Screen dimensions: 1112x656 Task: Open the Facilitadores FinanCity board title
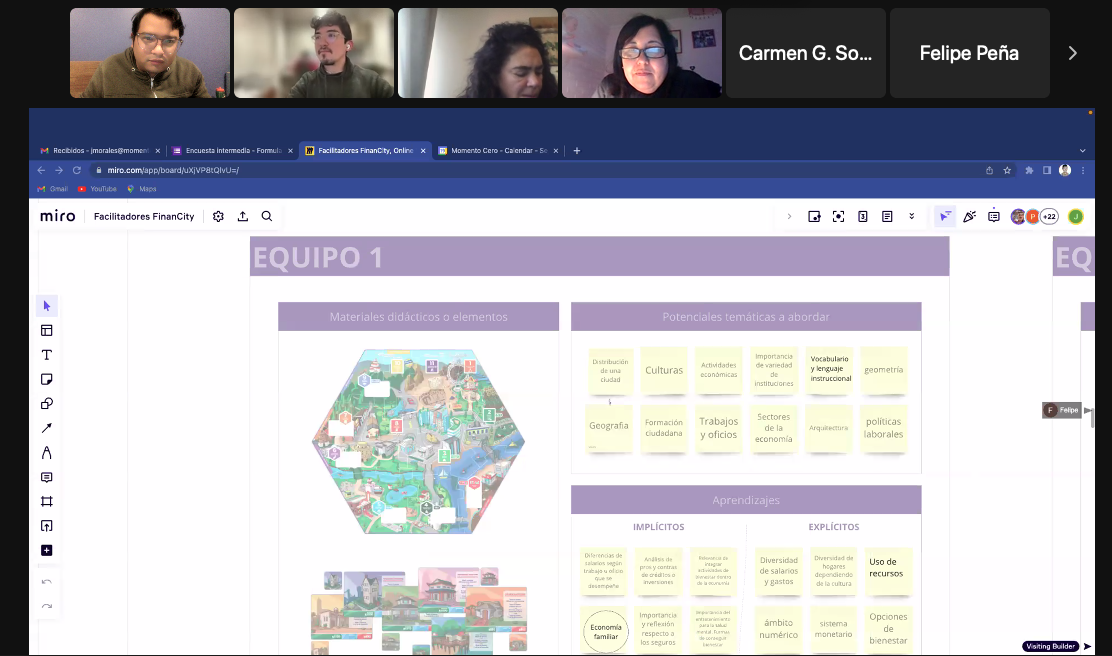coord(144,216)
